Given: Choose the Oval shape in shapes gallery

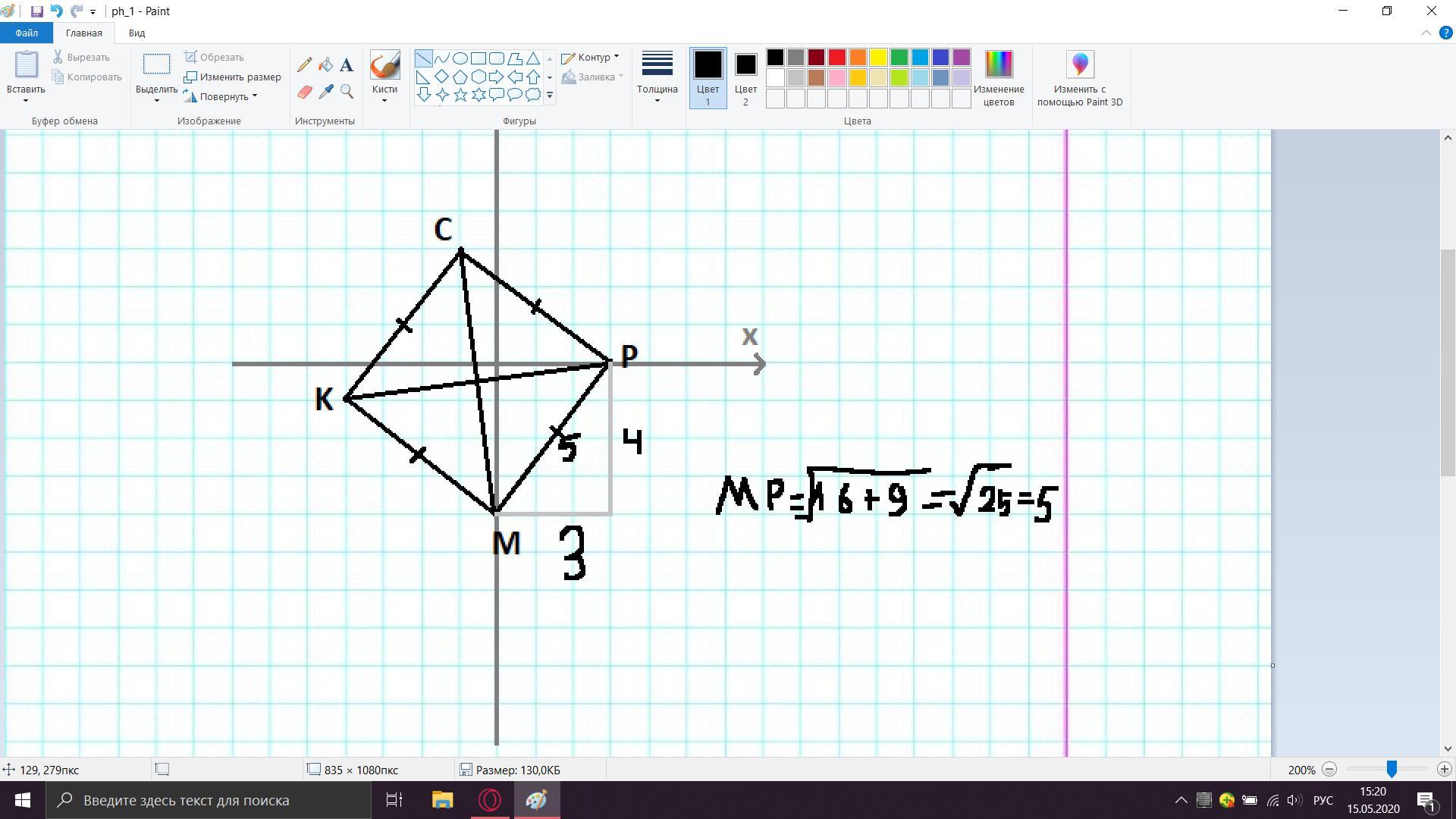Looking at the screenshot, I should [x=460, y=58].
